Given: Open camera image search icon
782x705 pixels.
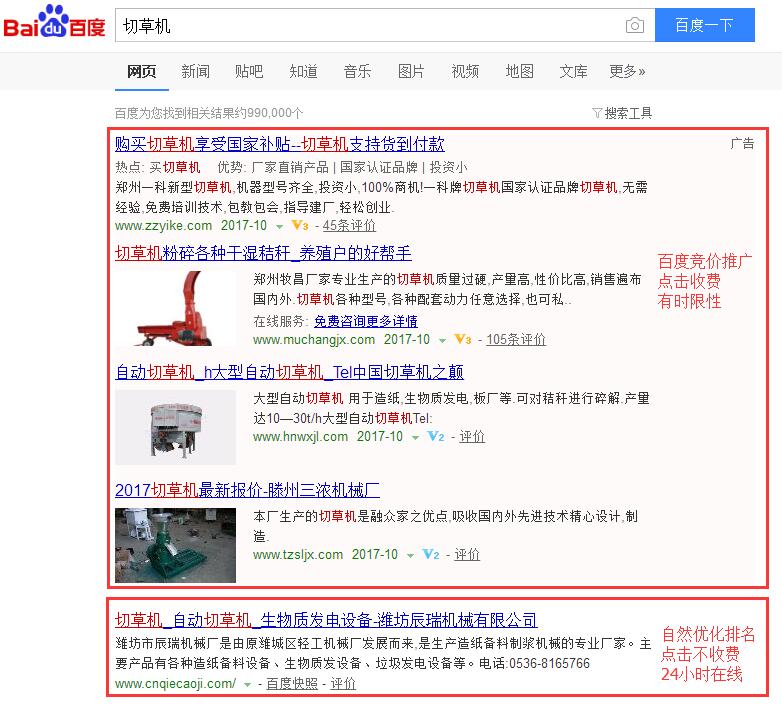Looking at the screenshot, I should (x=634, y=25).
